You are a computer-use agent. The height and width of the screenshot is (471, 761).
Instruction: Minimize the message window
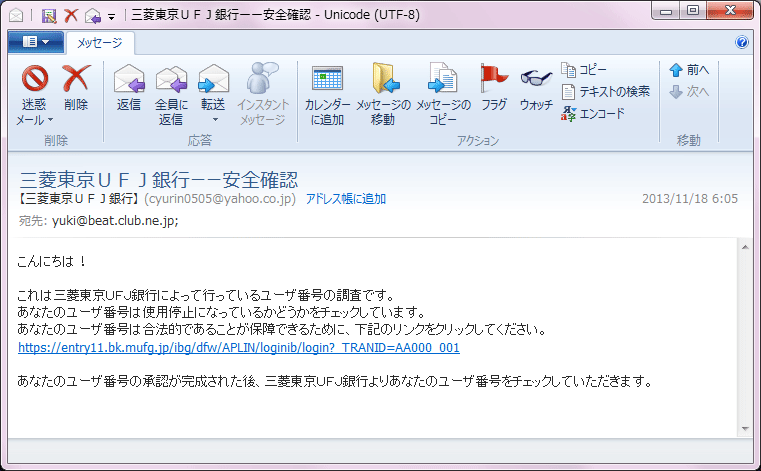[x=666, y=11]
